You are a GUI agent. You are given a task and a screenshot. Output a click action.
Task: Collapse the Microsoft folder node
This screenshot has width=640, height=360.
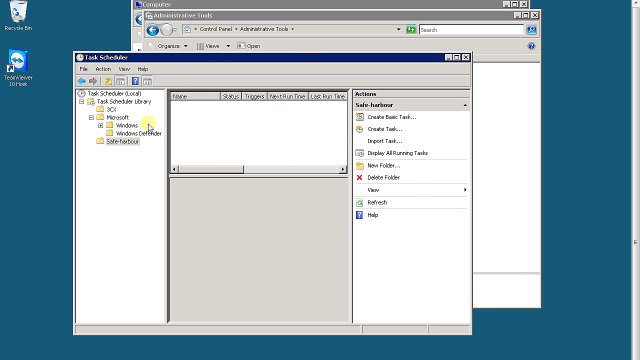pos(91,118)
